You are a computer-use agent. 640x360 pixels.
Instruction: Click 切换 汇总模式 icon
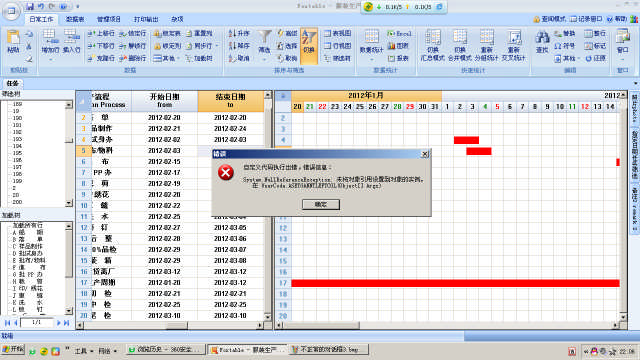coord(433,46)
